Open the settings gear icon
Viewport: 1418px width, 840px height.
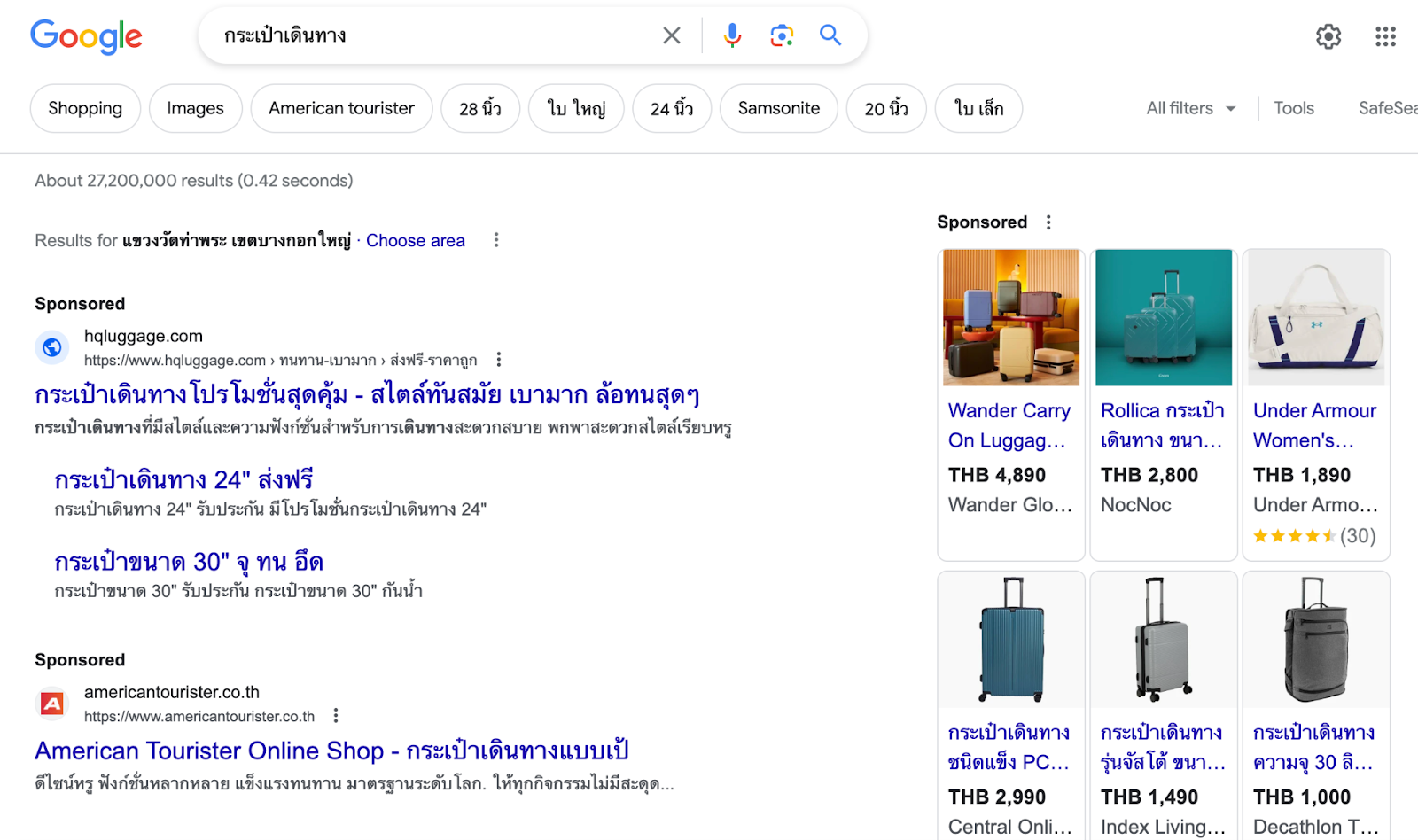[x=1328, y=36]
